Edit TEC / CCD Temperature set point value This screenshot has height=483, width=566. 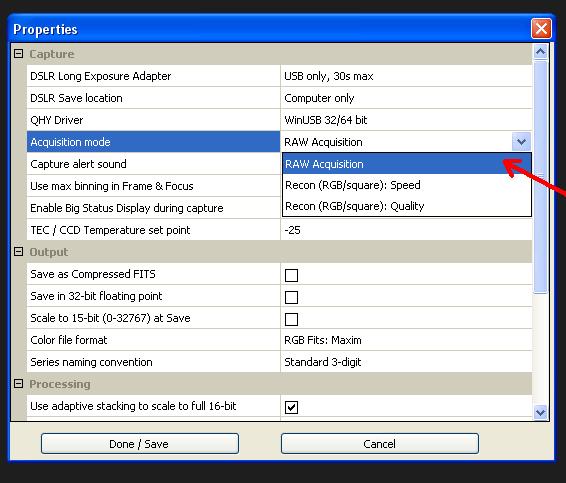pos(406,230)
